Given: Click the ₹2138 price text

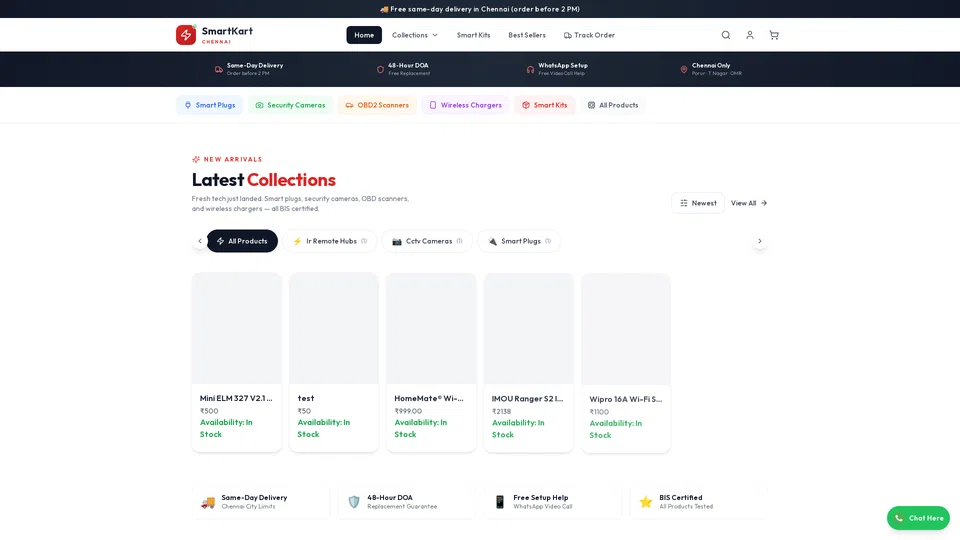Looking at the screenshot, I should [x=501, y=411].
